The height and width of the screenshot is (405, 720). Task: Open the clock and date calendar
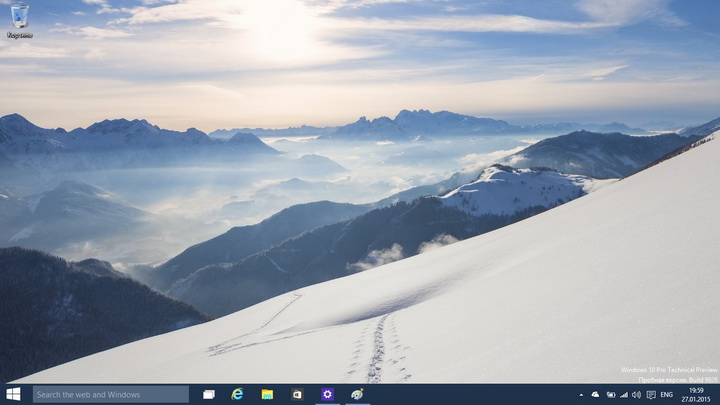[x=696, y=394]
